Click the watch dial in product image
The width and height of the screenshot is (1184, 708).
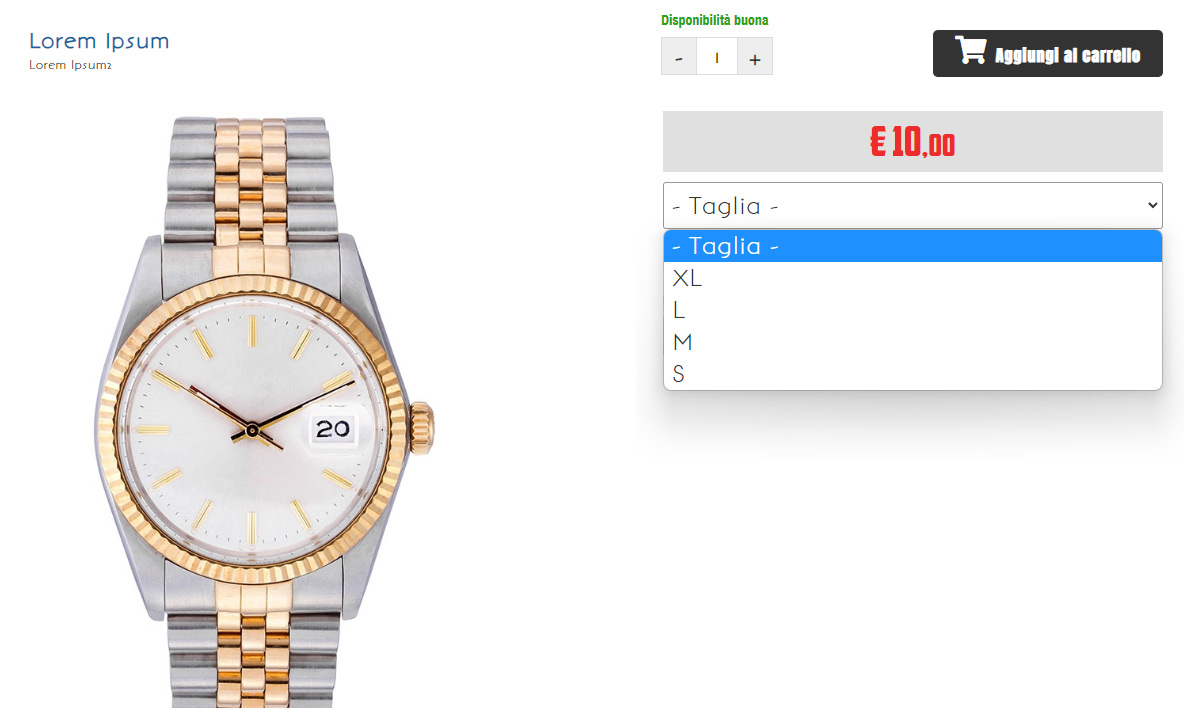pos(252,429)
